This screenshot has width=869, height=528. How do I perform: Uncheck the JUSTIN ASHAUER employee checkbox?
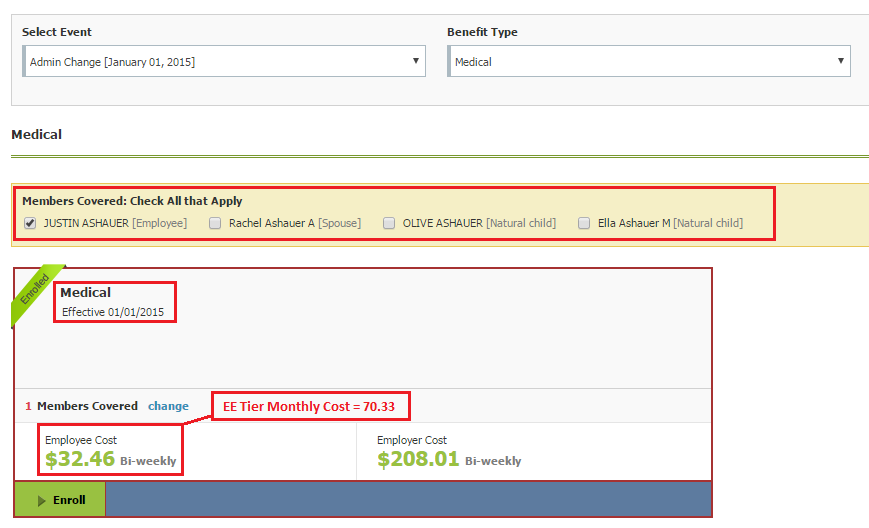pyautogui.click(x=30, y=224)
